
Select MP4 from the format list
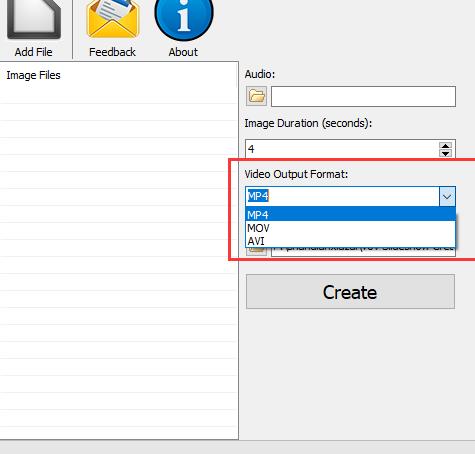tap(350, 215)
